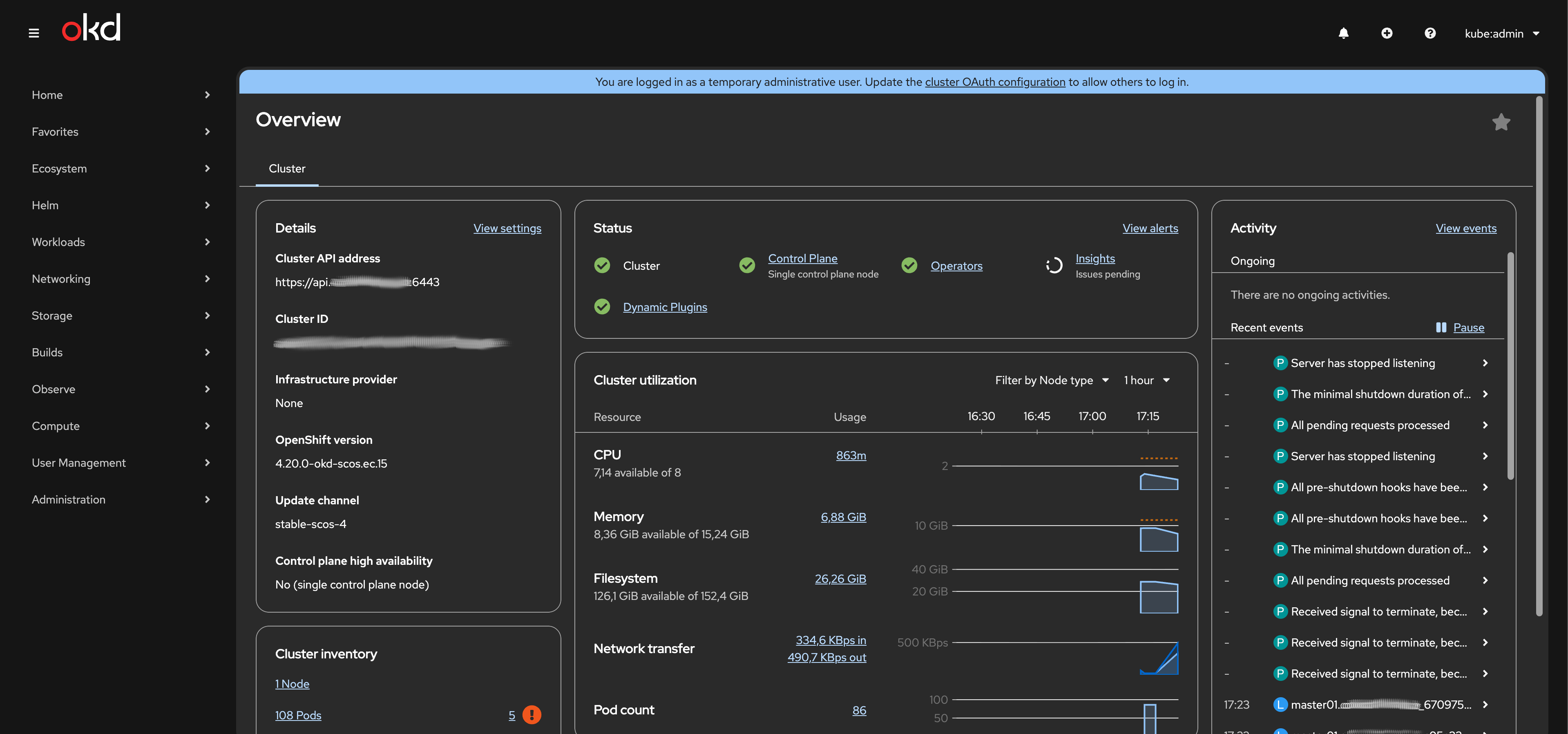
Task: Toggle the favorite star on Overview page
Action: pos(1501,122)
